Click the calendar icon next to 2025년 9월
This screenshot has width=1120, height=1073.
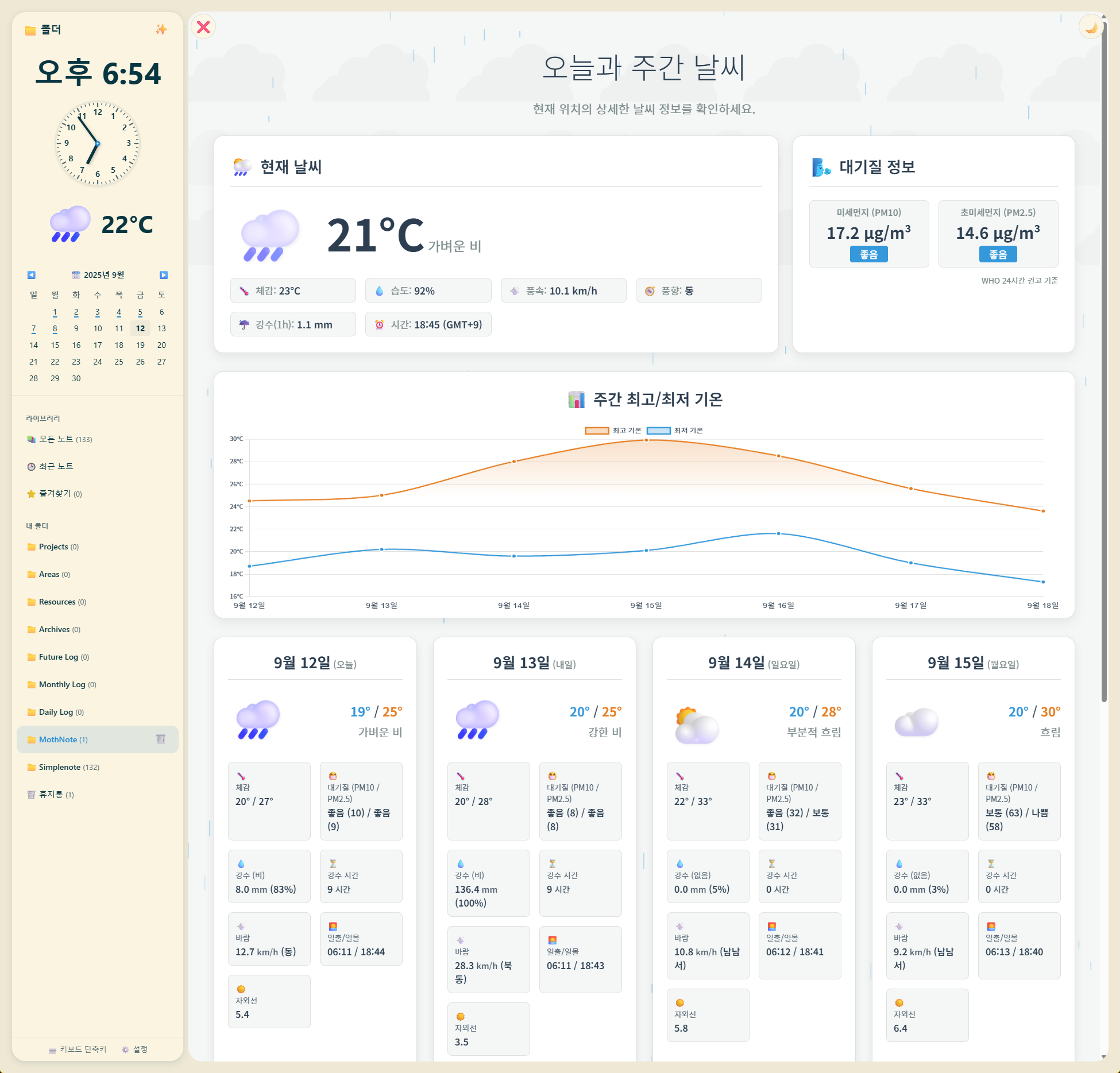coord(76,275)
